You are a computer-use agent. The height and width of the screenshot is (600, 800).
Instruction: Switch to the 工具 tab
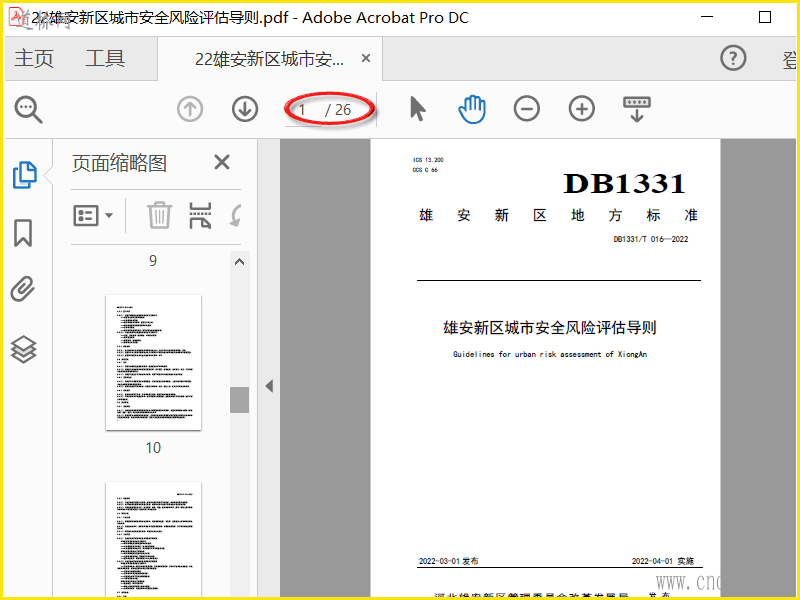point(105,58)
